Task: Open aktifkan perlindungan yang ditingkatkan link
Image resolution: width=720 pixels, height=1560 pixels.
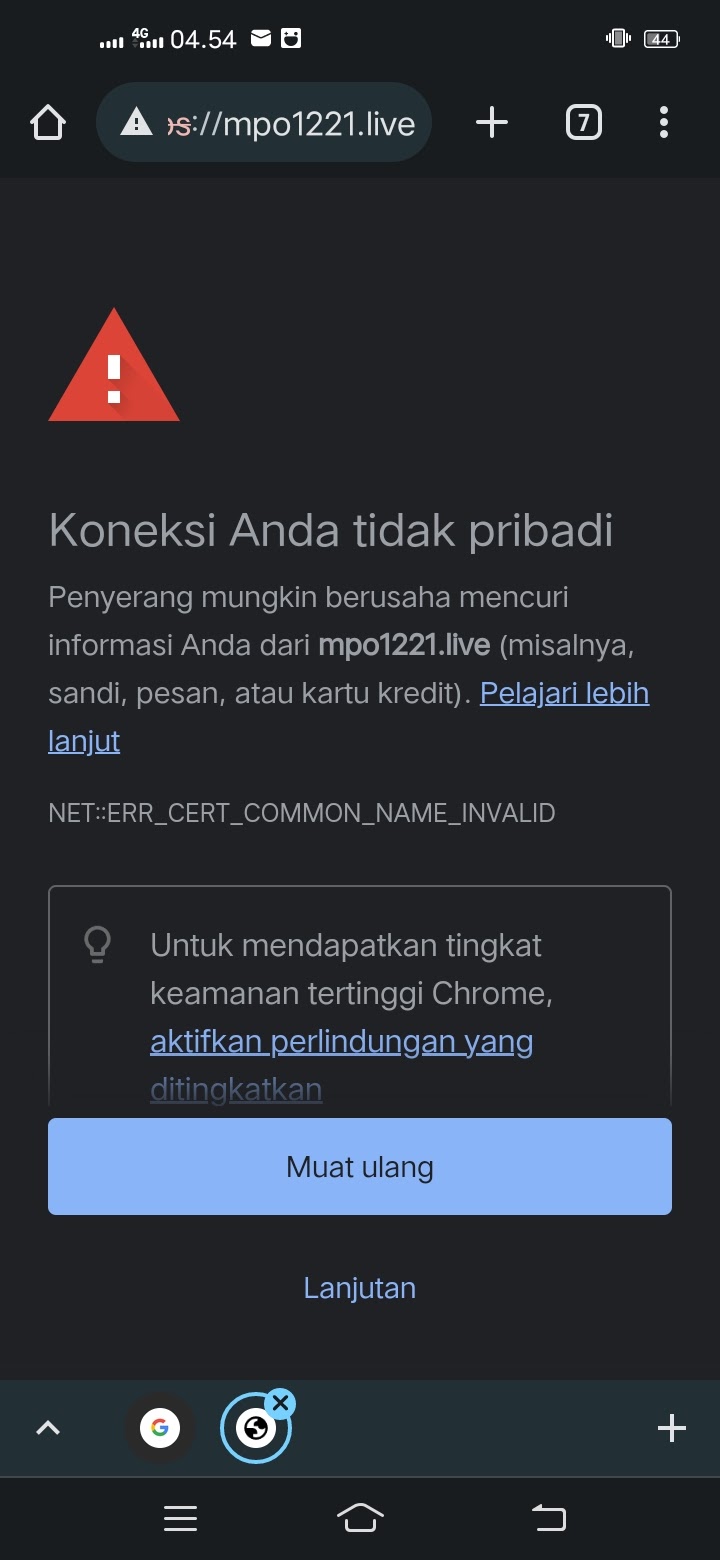Action: pyautogui.click(x=341, y=1041)
